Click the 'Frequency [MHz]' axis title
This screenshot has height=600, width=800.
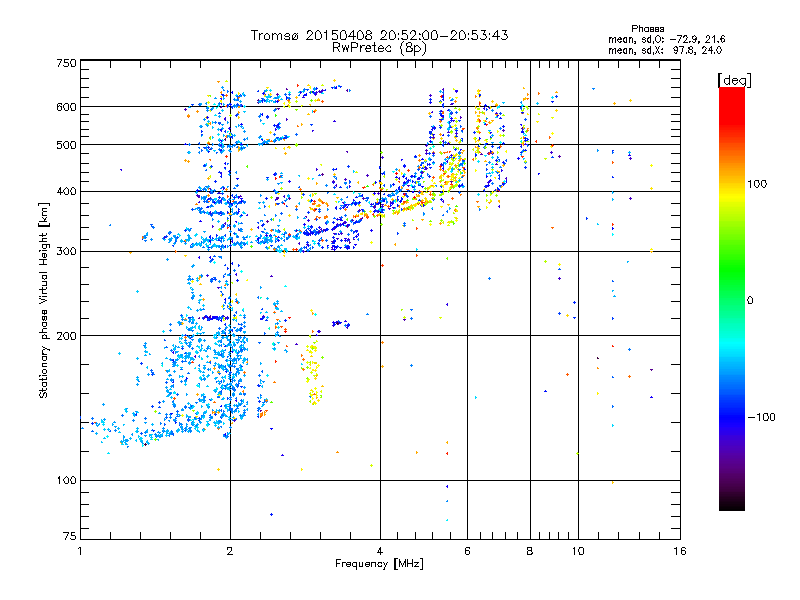(x=379, y=564)
